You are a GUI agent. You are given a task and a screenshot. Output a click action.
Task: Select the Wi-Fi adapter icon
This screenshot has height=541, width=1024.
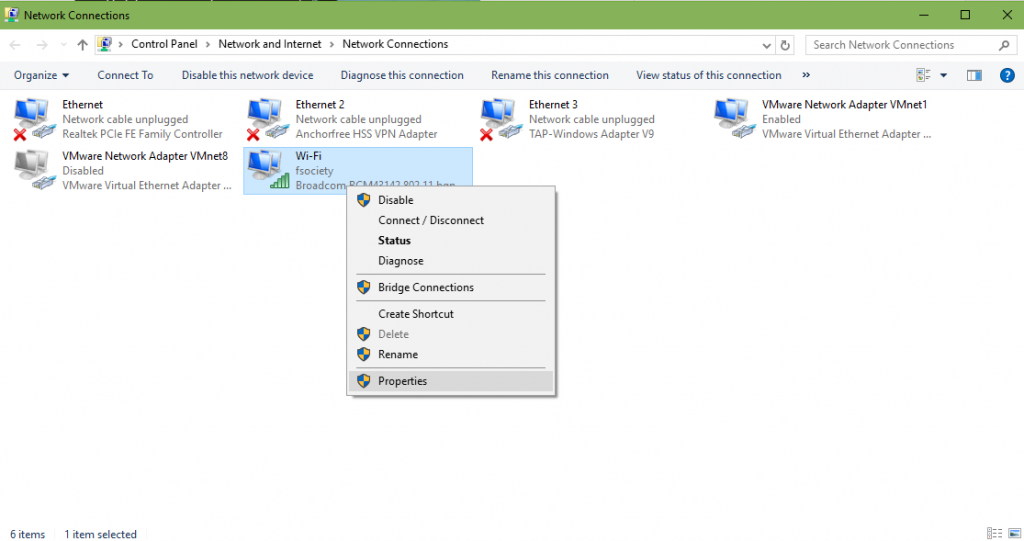tap(267, 171)
